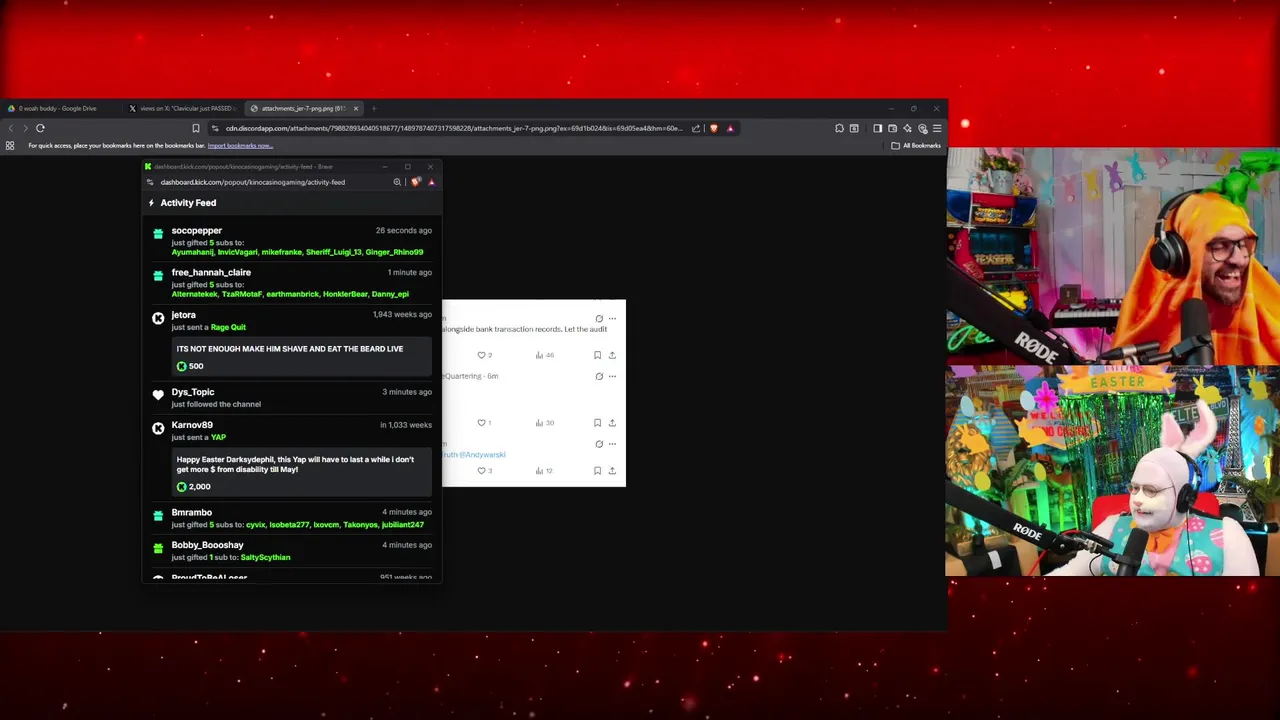Open a new browser tab
Screen dimensions: 1280x720
click(x=374, y=108)
